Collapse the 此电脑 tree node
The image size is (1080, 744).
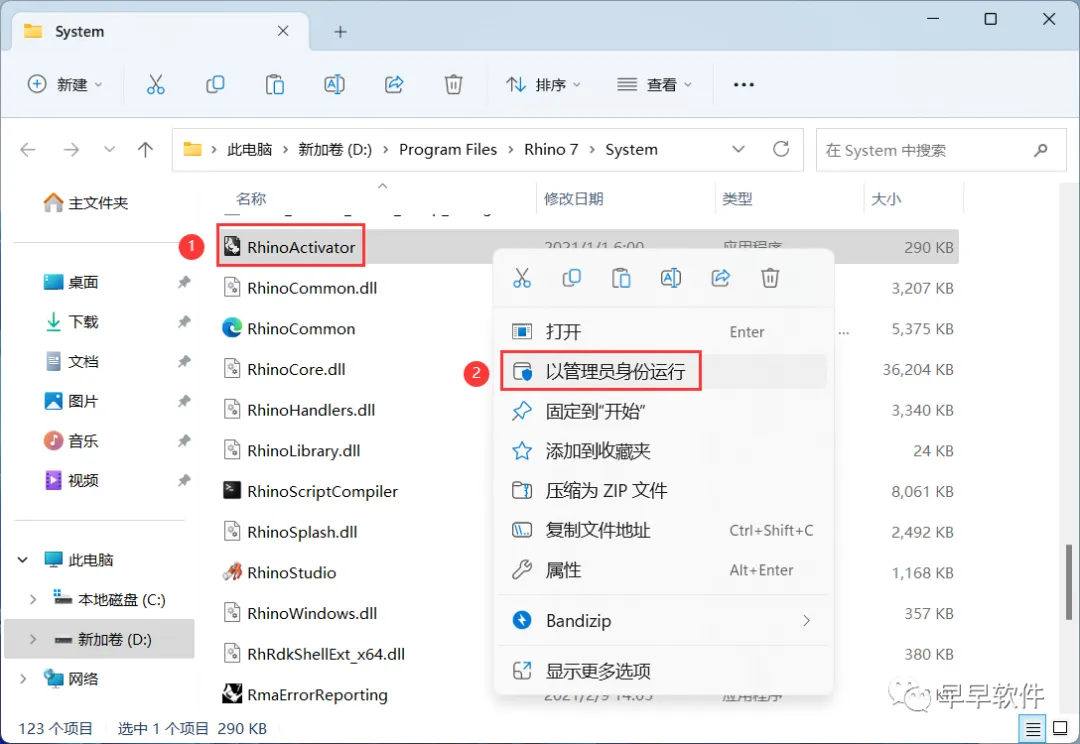point(23,559)
